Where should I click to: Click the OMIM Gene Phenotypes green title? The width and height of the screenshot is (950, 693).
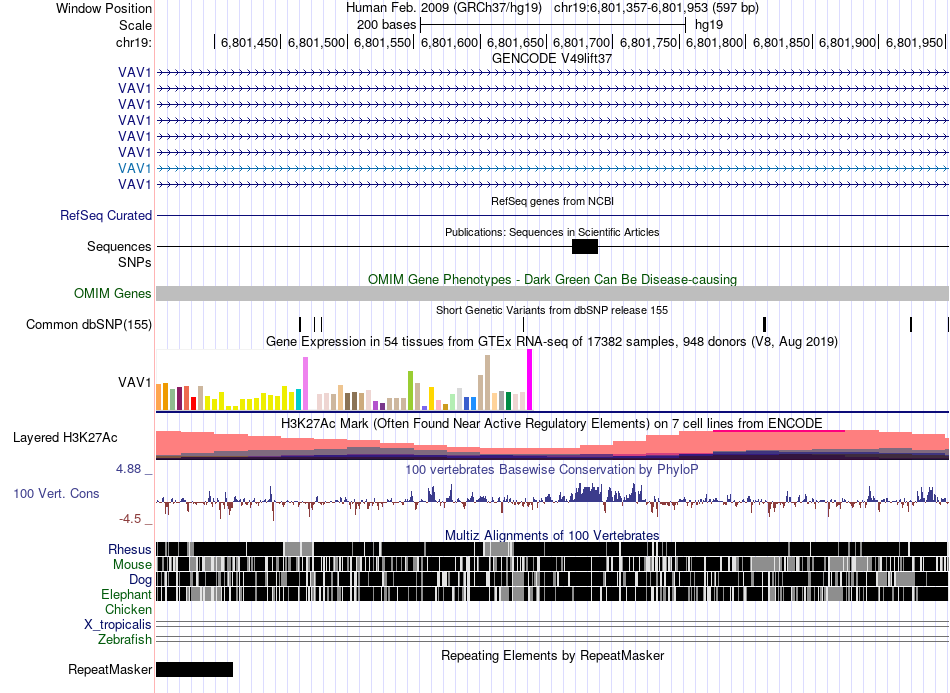pyautogui.click(x=552, y=279)
